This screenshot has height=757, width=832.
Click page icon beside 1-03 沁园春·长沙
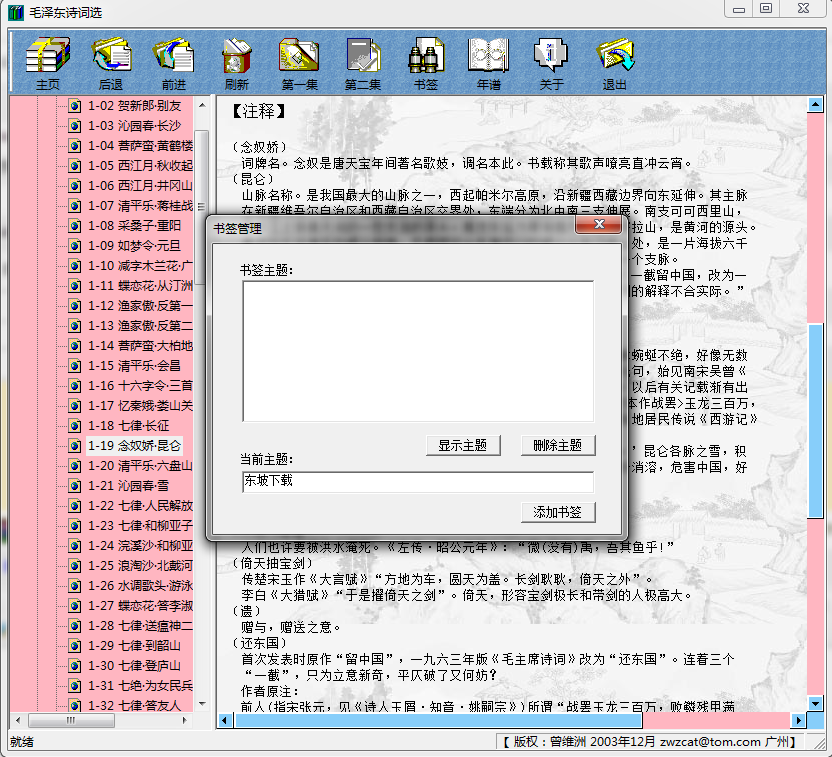point(74,126)
